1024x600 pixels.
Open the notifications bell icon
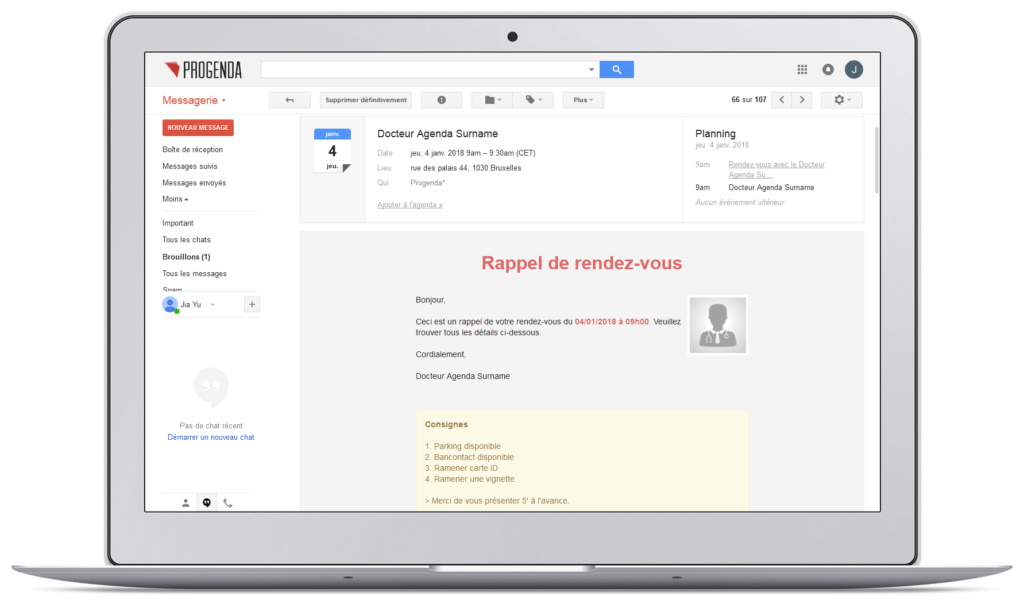coord(828,70)
